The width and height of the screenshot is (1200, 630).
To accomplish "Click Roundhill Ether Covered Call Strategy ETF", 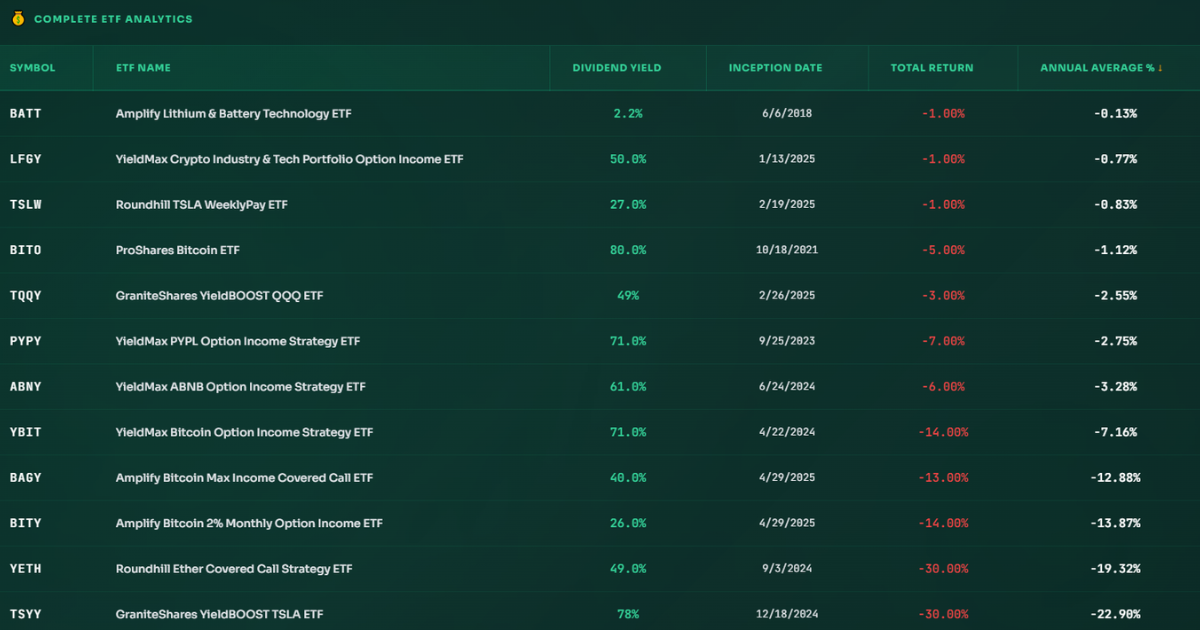I will point(235,569).
